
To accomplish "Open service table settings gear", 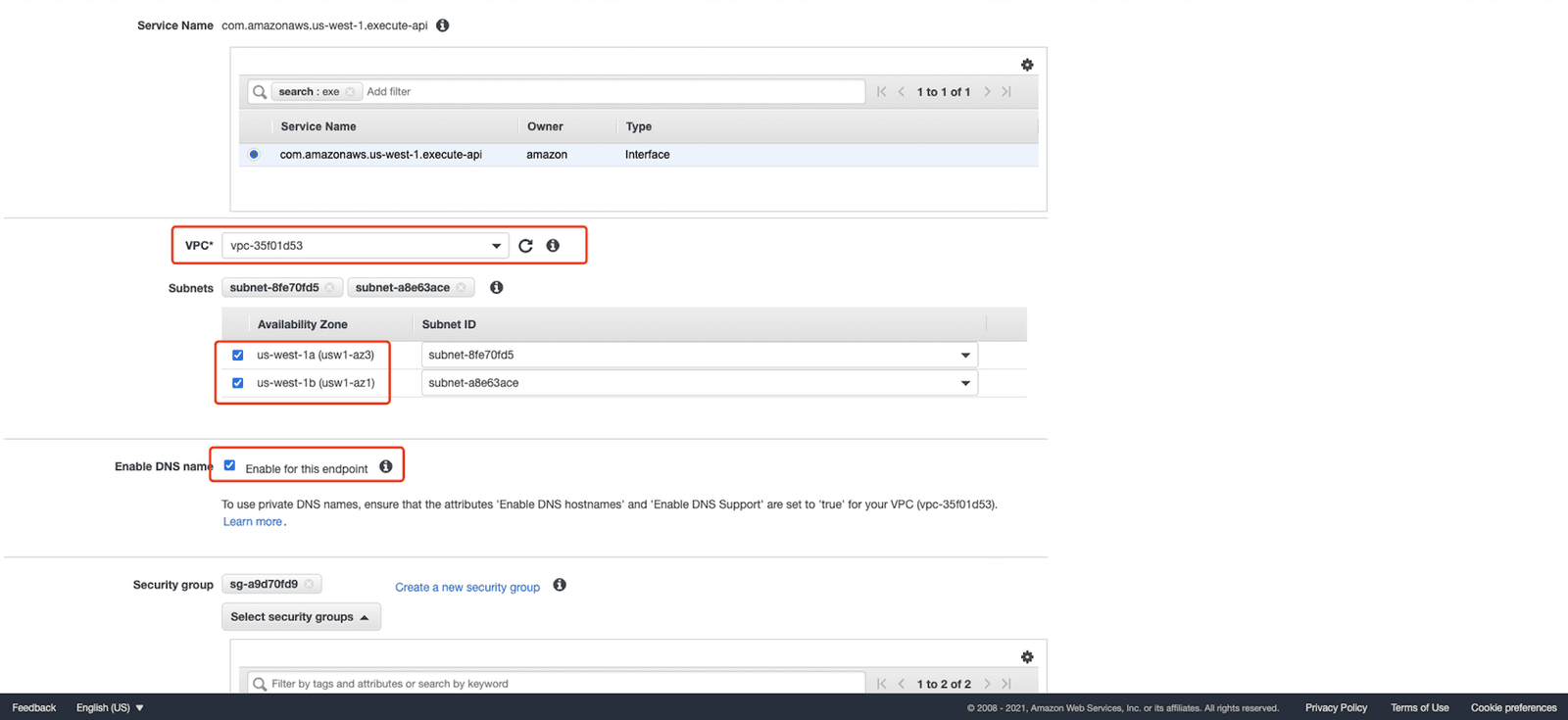I will [x=1027, y=65].
